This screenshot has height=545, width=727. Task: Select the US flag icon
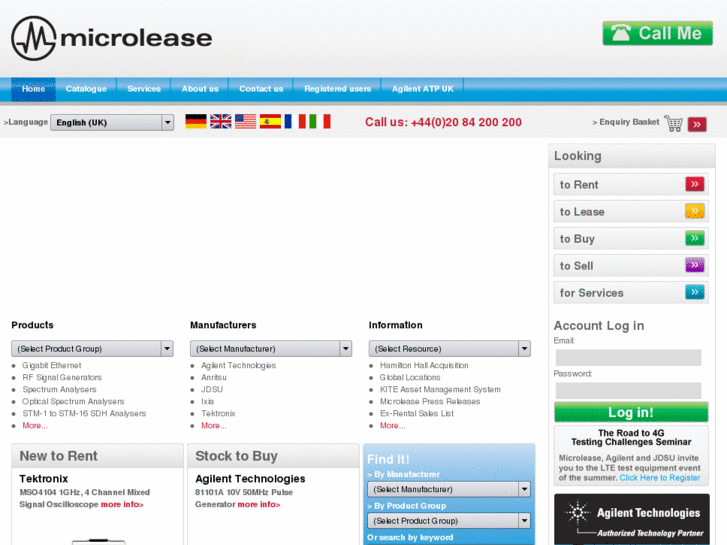(245, 122)
